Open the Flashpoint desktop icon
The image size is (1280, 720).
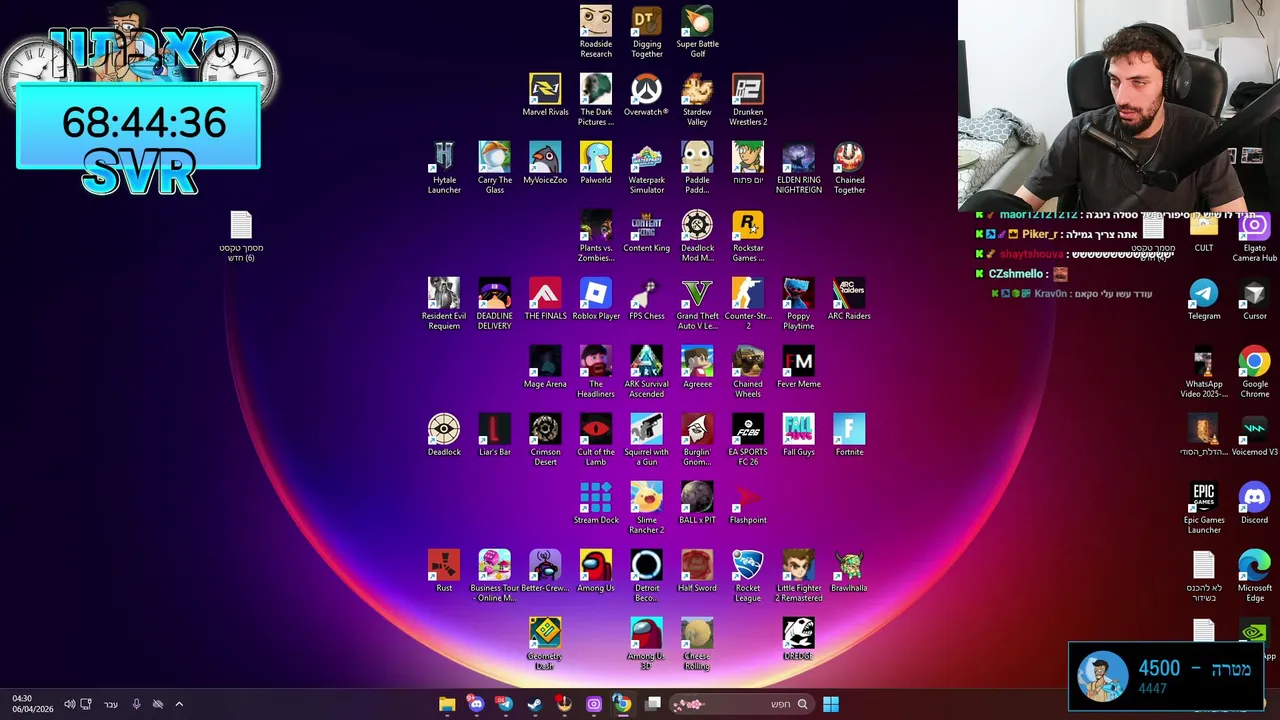(x=748, y=503)
